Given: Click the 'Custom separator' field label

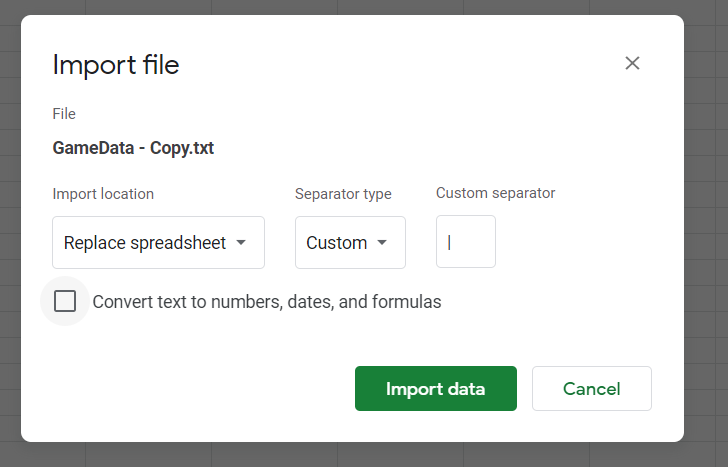Looking at the screenshot, I should tap(495, 193).
